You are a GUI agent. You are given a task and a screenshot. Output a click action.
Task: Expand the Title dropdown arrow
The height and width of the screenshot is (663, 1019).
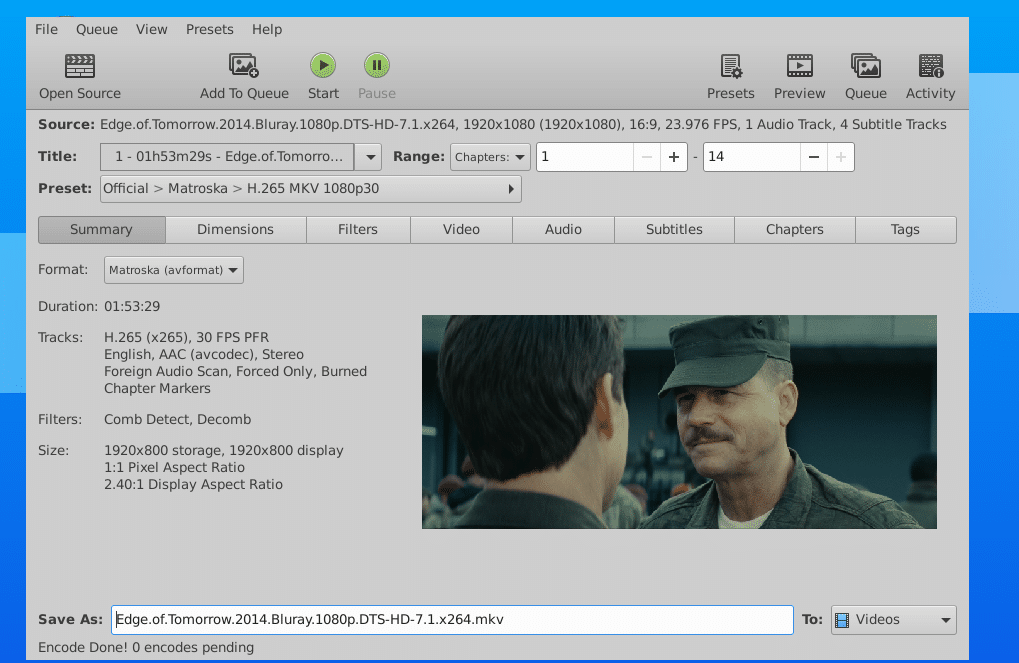(370, 157)
